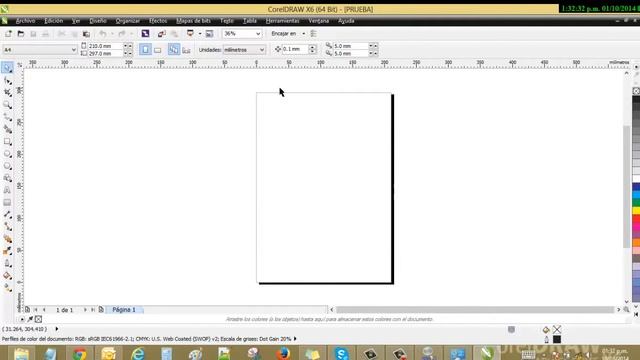Viewport: 640px width, 360px height.
Task: Add a page before Página 1
Action: [27, 310]
